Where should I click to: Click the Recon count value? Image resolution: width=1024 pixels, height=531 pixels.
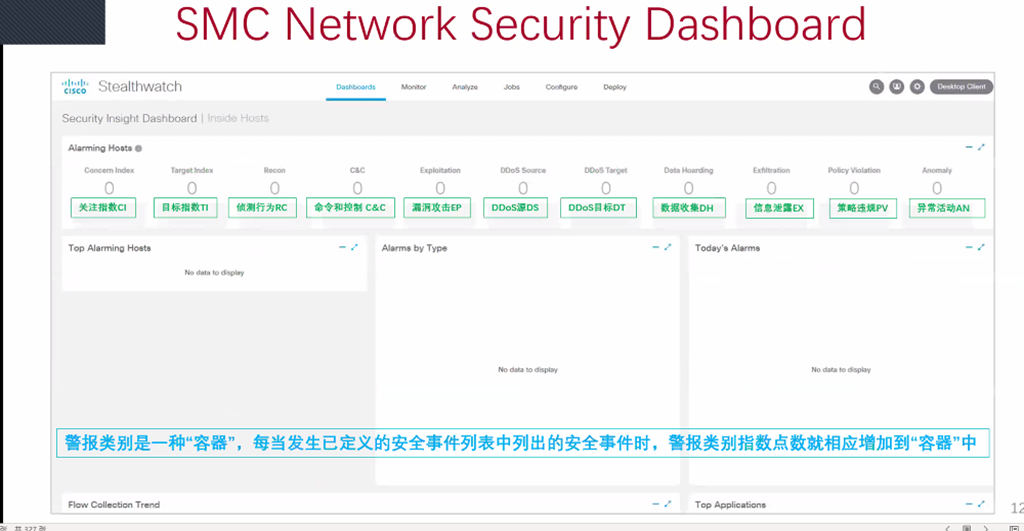(x=275, y=188)
